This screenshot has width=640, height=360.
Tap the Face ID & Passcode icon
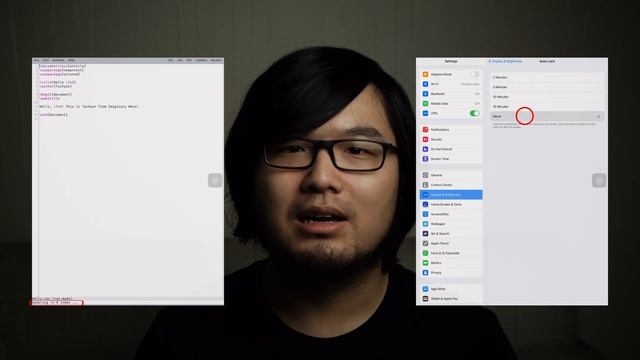pos(425,253)
